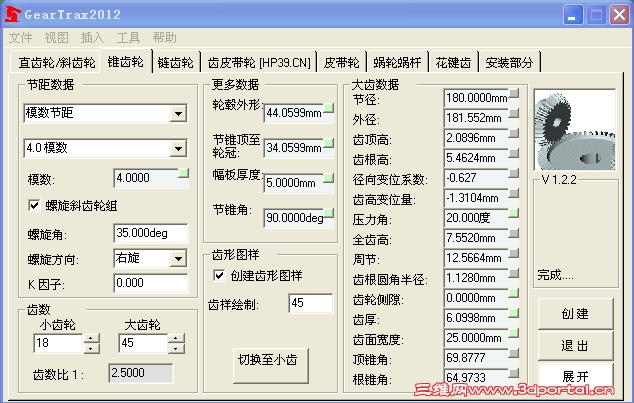Decrease 大齿轮 tooth count with down arrow
Image resolution: width=634 pixels, height=403 pixels.
point(177,348)
